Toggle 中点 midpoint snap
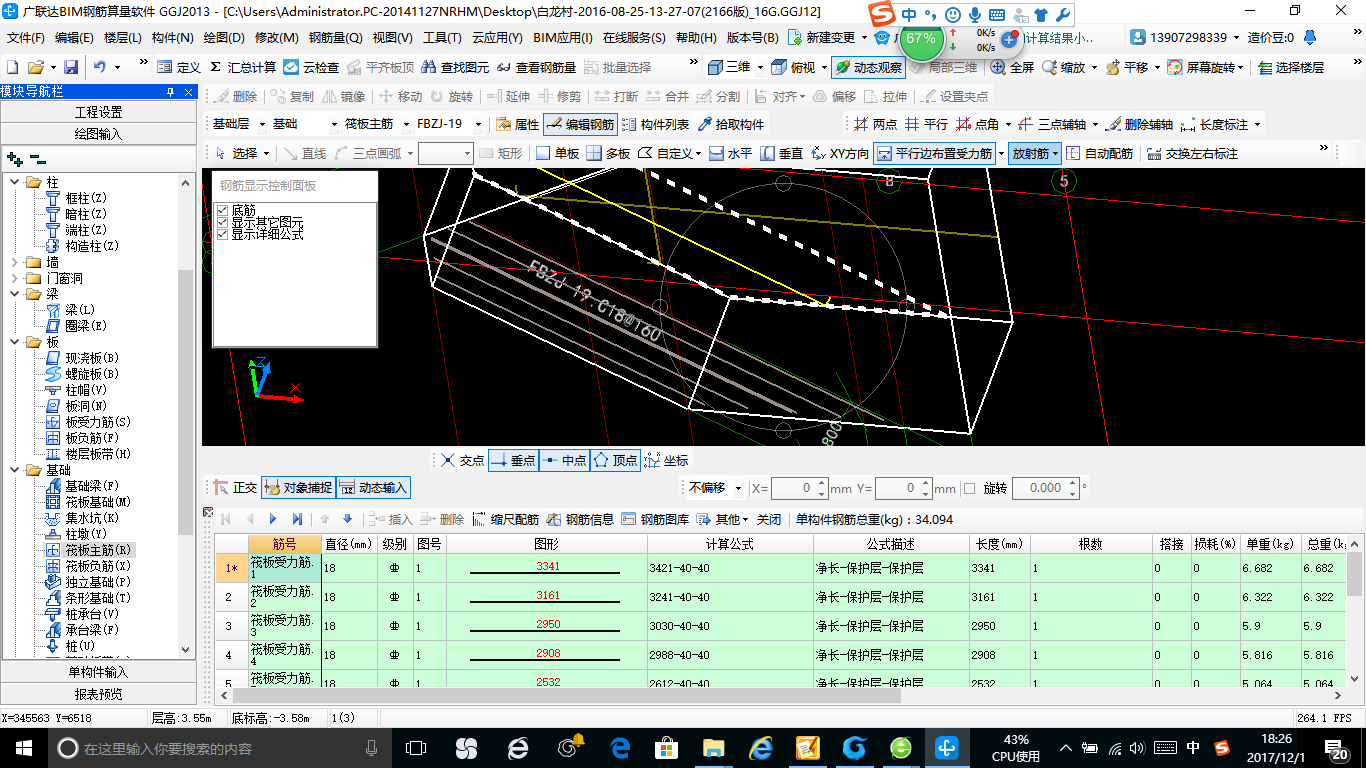The height and width of the screenshot is (768, 1366). 565,460
